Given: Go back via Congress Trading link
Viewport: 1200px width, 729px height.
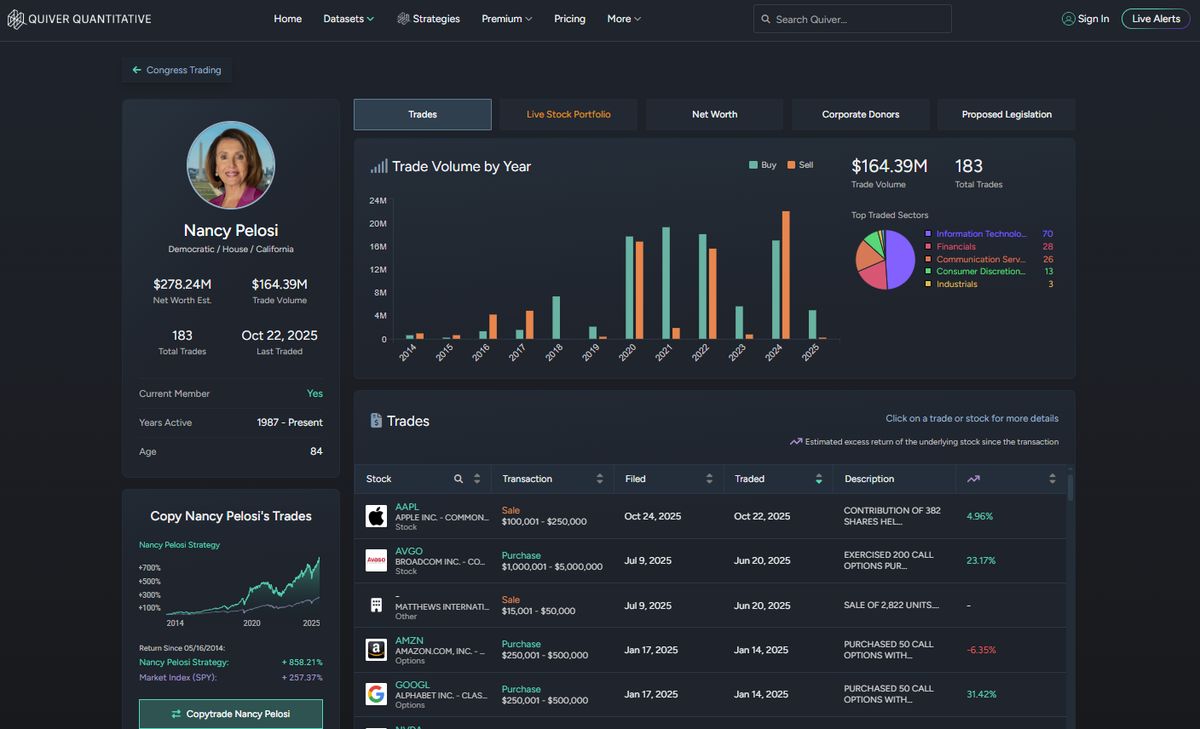Looking at the screenshot, I should click(x=177, y=70).
